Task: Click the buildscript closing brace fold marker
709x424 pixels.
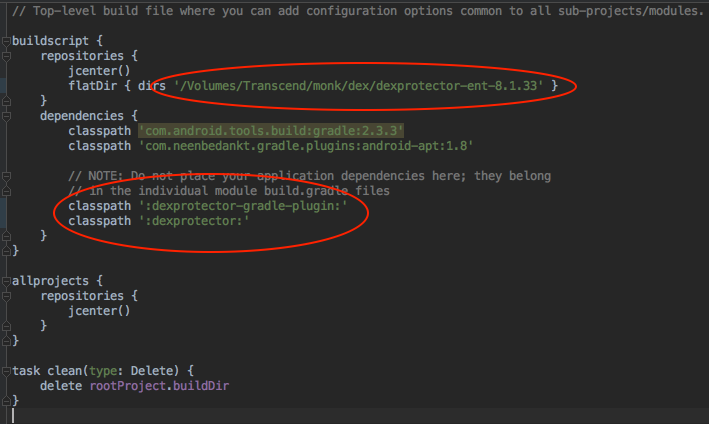Action: (x=5, y=250)
